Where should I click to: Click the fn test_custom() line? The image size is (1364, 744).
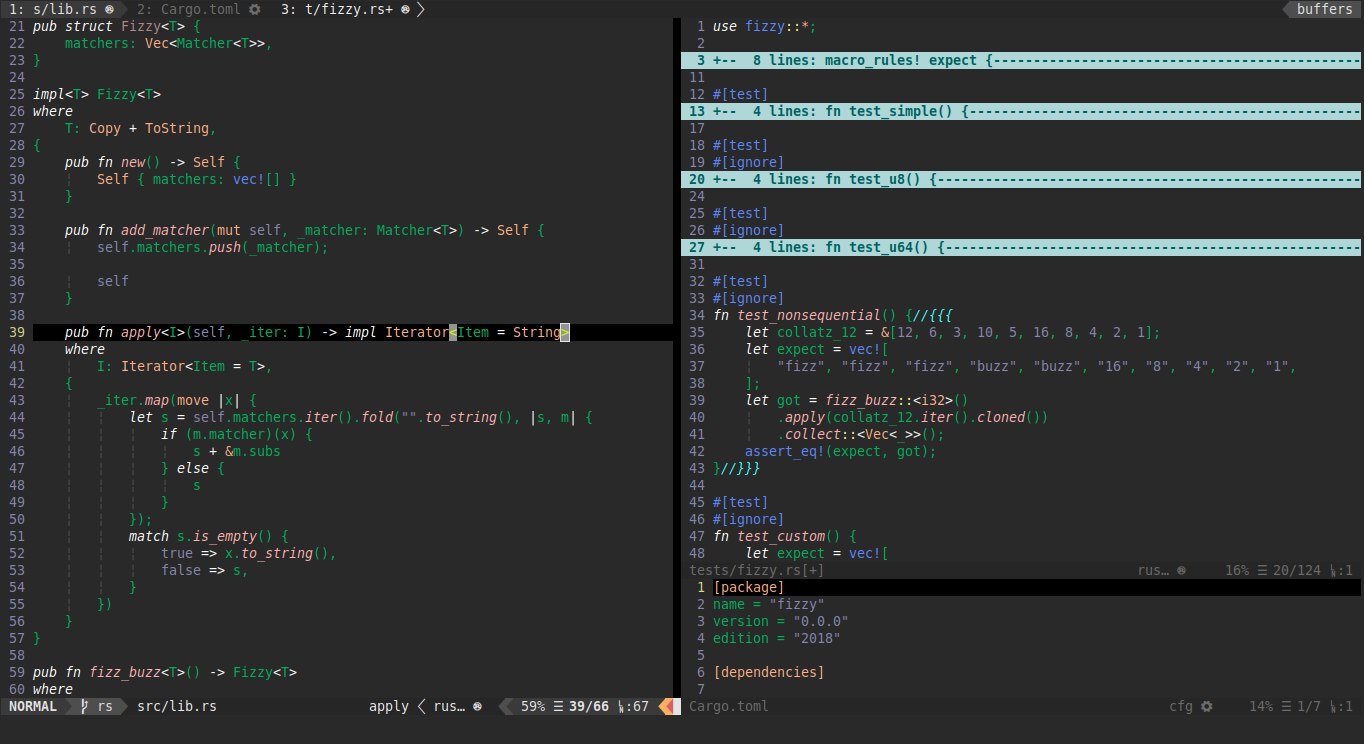point(785,536)
